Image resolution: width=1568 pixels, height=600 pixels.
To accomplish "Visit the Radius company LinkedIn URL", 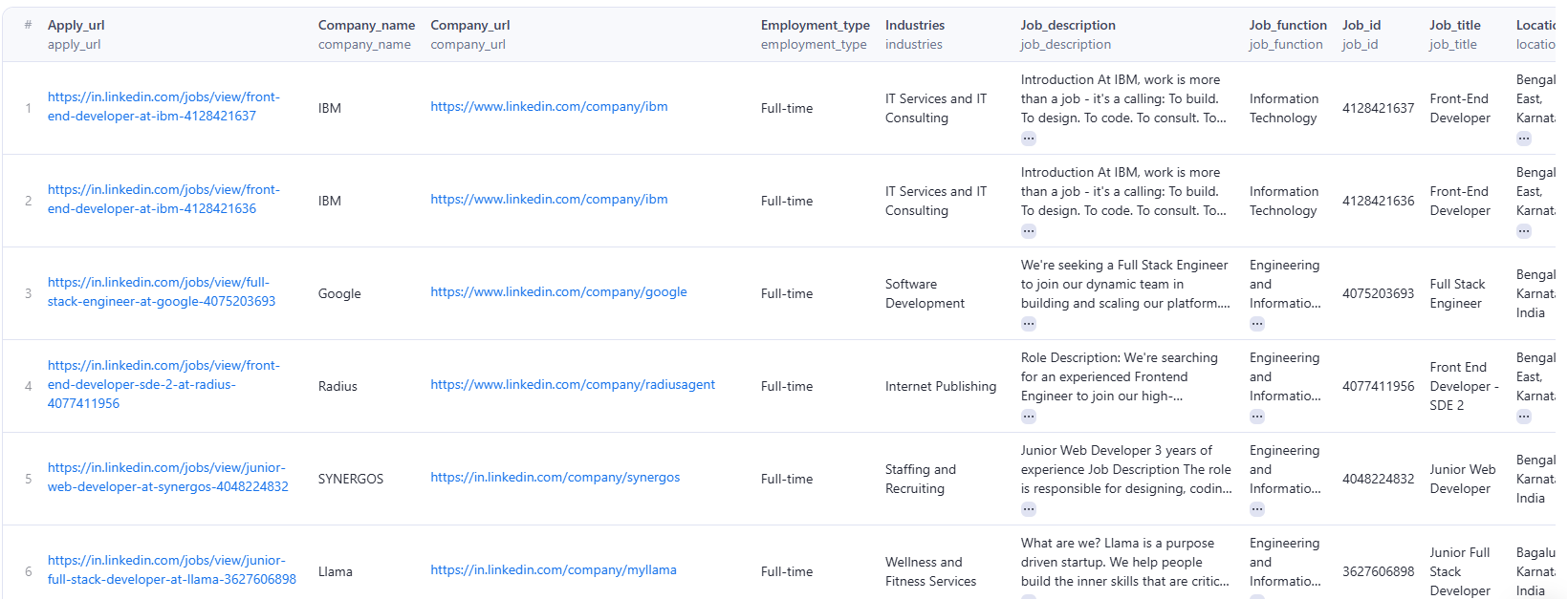I will point(572,384).
